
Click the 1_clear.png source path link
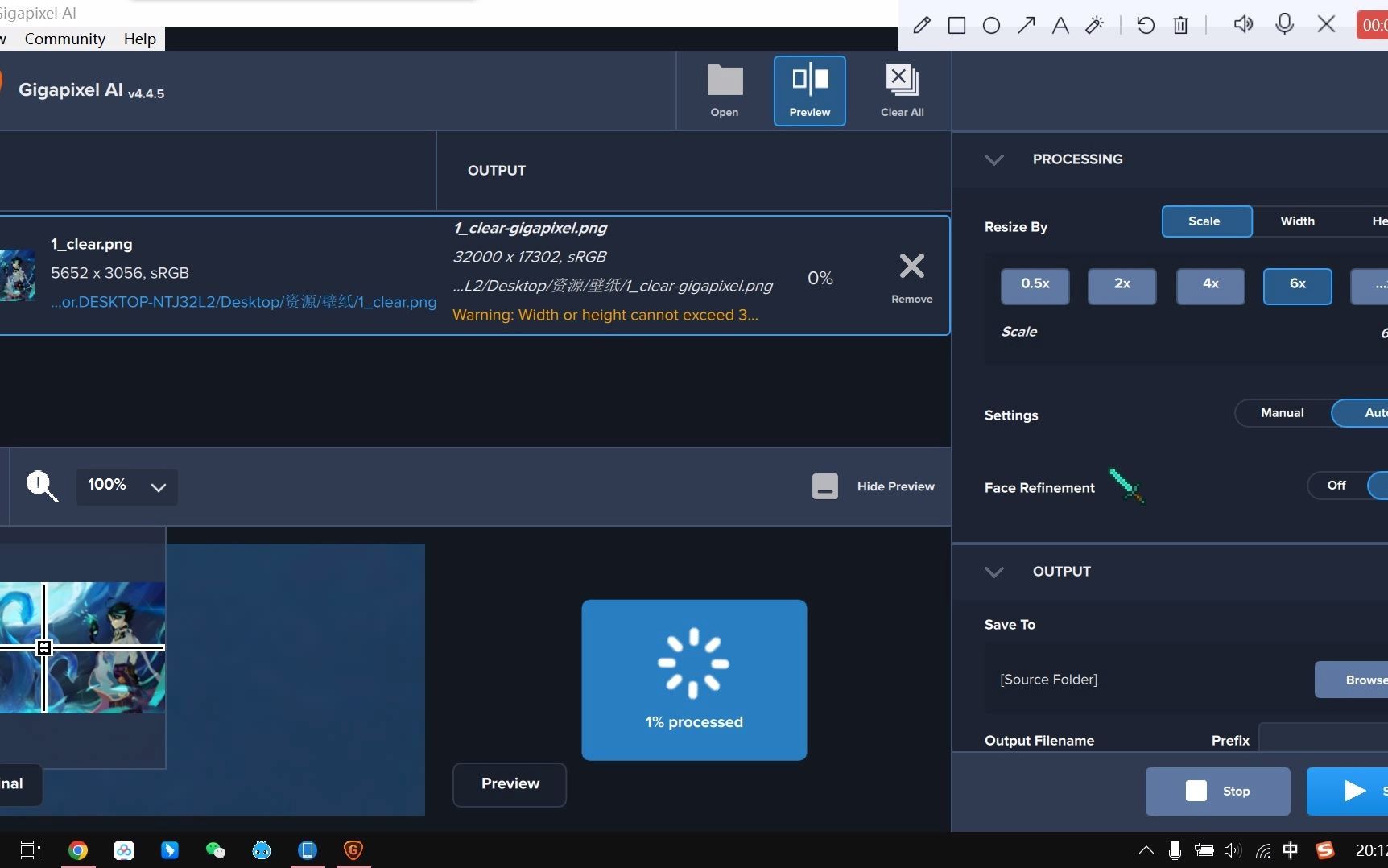point(243,302)
